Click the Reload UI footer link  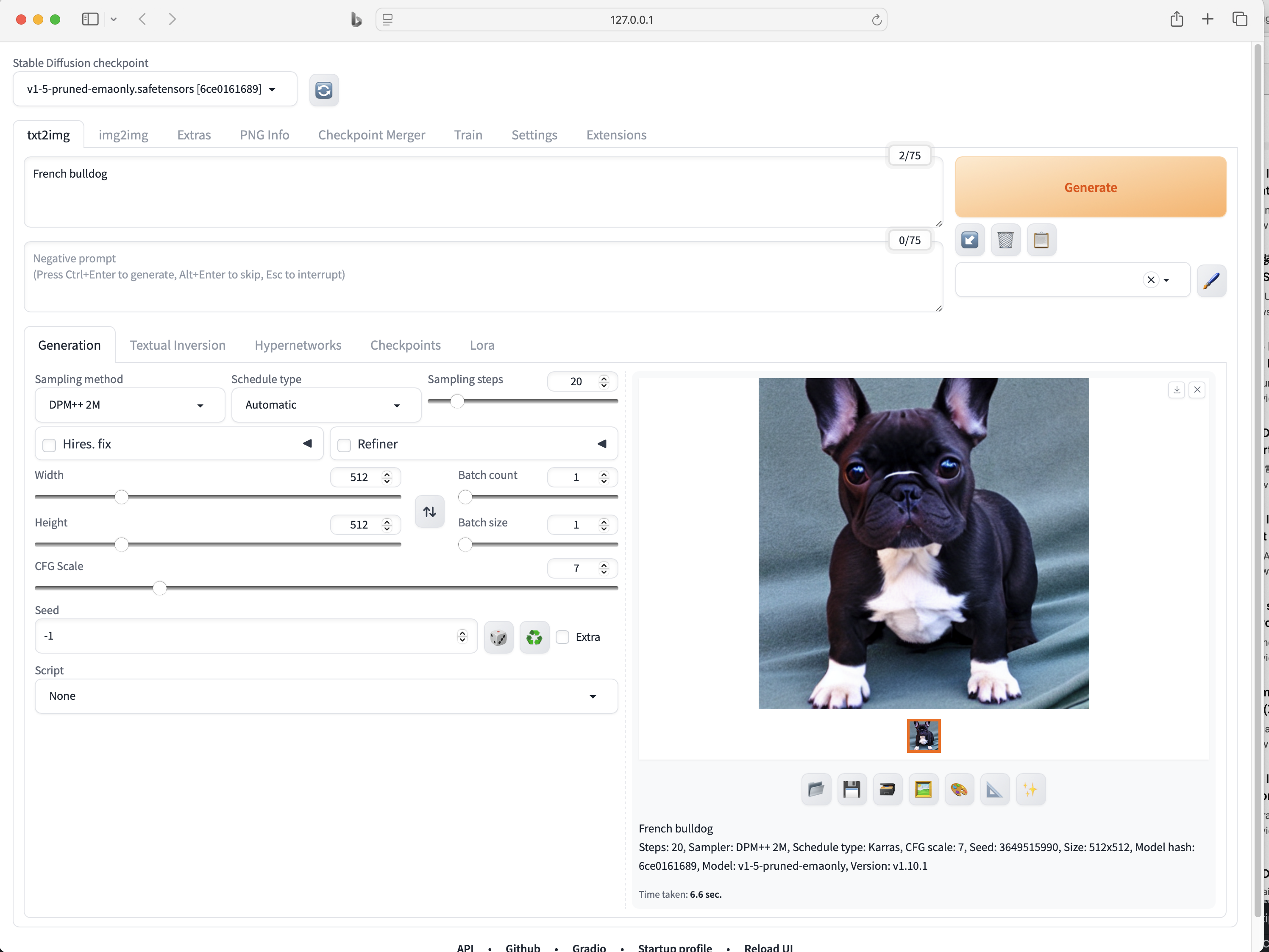[769, 947]
